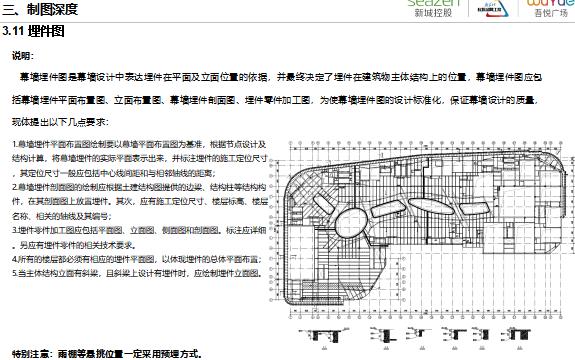Select the heading 三、制图深度
This screenshot has height=360, width=575.
[40, 9]
